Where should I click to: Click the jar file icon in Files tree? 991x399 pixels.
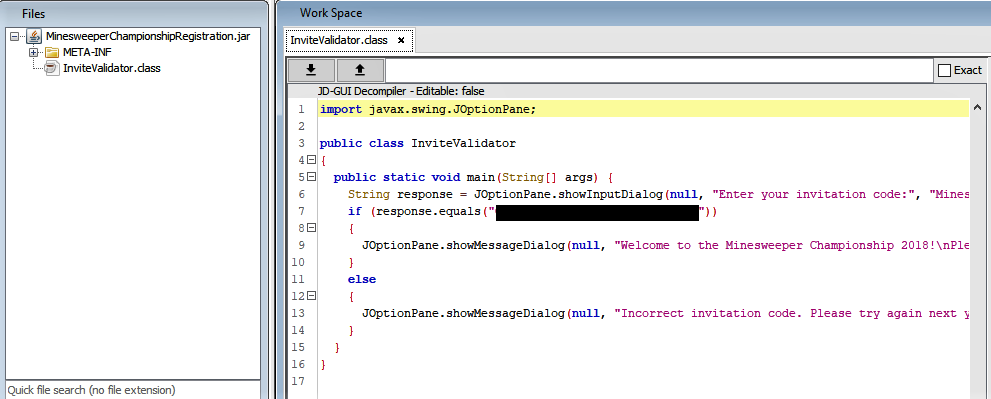click(x=35, y=37)
